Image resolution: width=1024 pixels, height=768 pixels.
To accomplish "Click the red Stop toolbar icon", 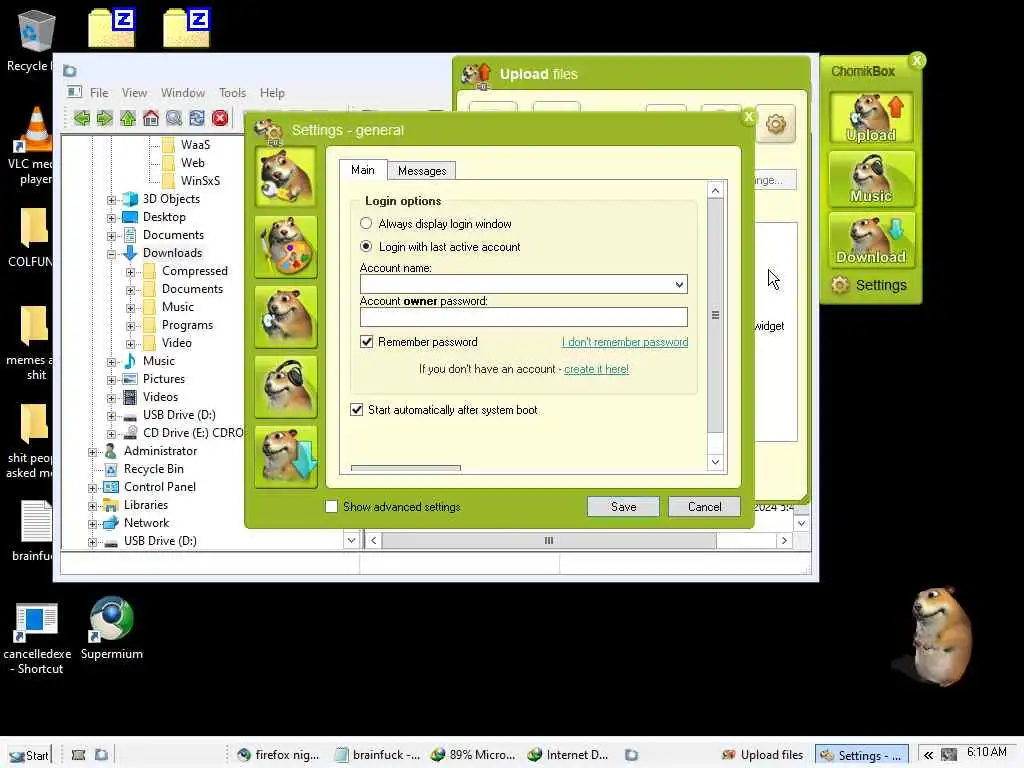I will pyautogui.click(x=220, y=118).
